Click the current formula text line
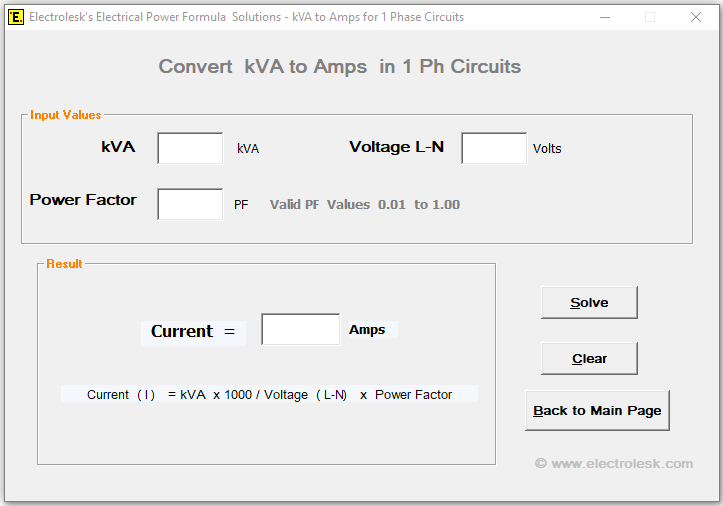This screenshot has height=506, width=723. pos(269,394)
